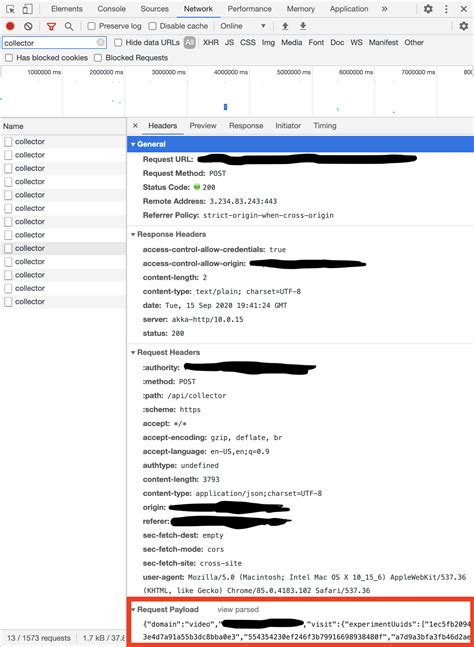Open network panel settings gear icon
Screen dimensions: 474x647
click(x=464, y=26)
